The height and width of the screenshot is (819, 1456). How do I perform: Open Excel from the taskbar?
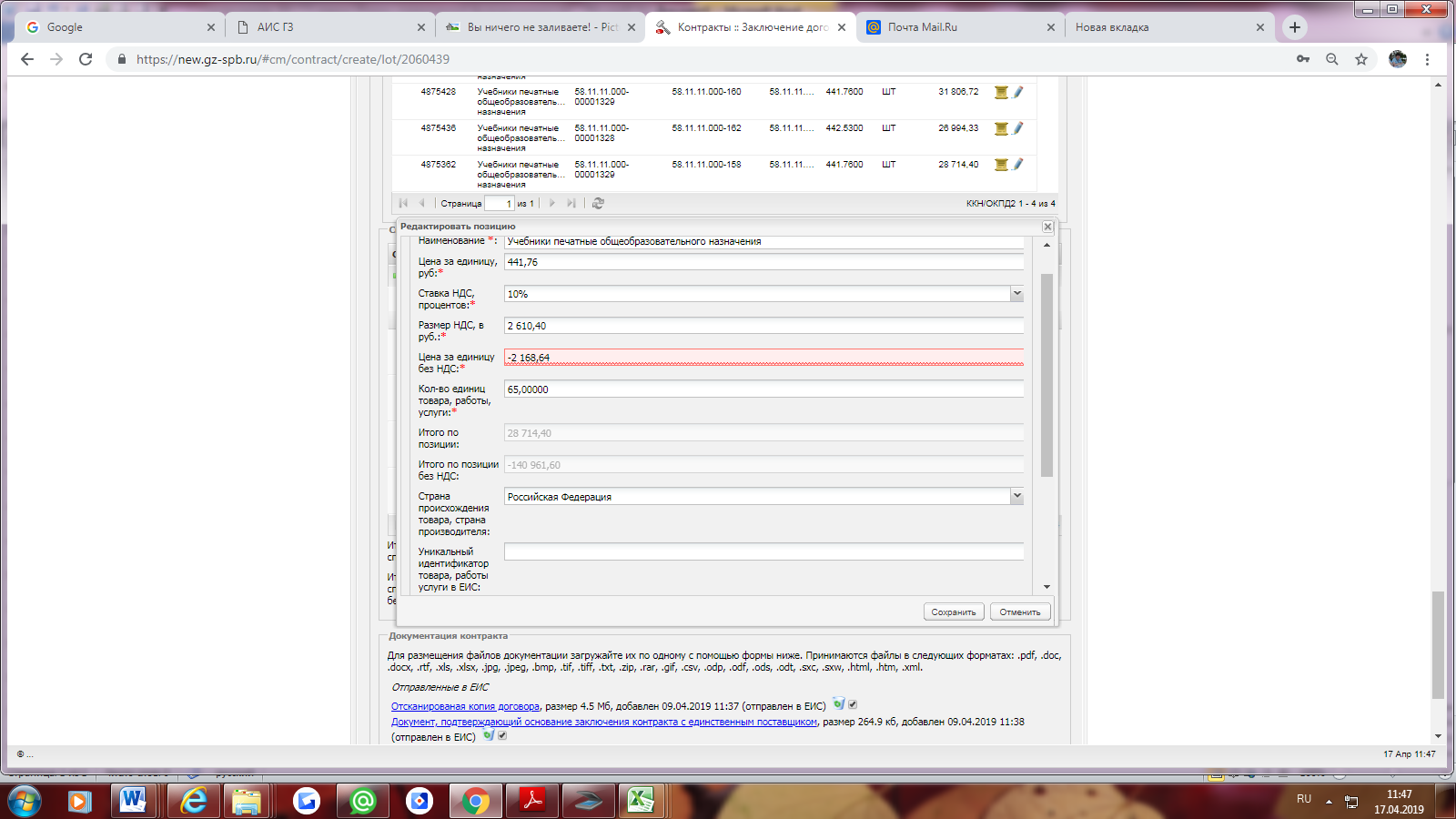(642, 801)
